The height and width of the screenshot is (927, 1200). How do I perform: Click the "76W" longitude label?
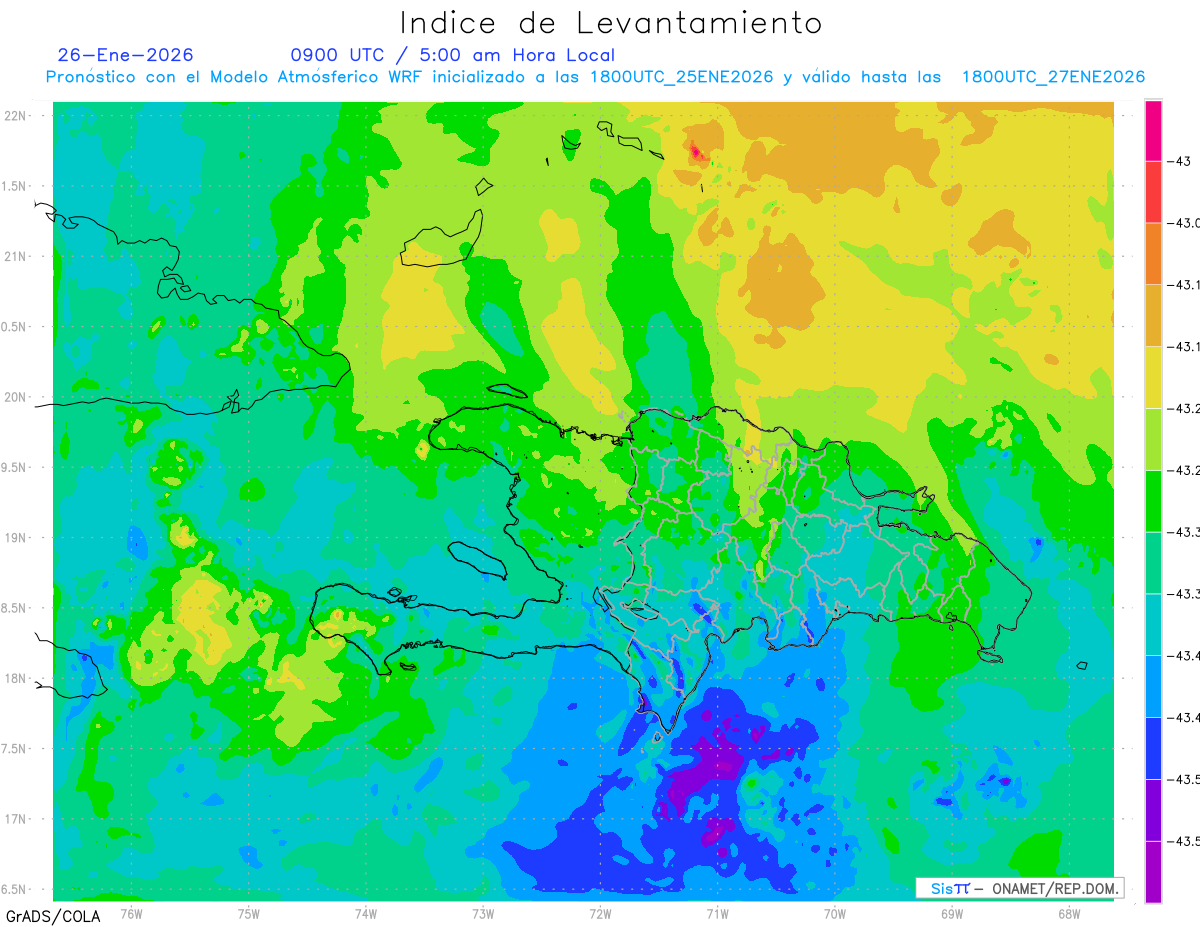[x=131, y=912]
